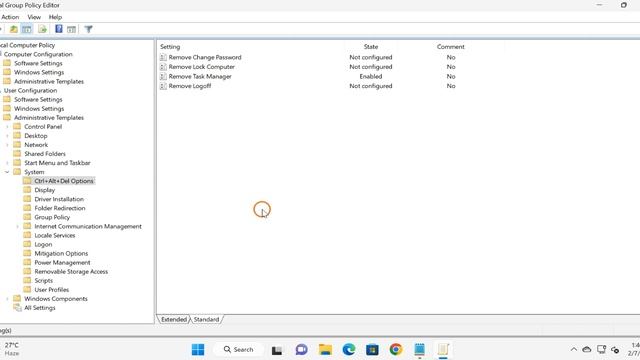Open Task View in the taskbar

click(277, 350)
